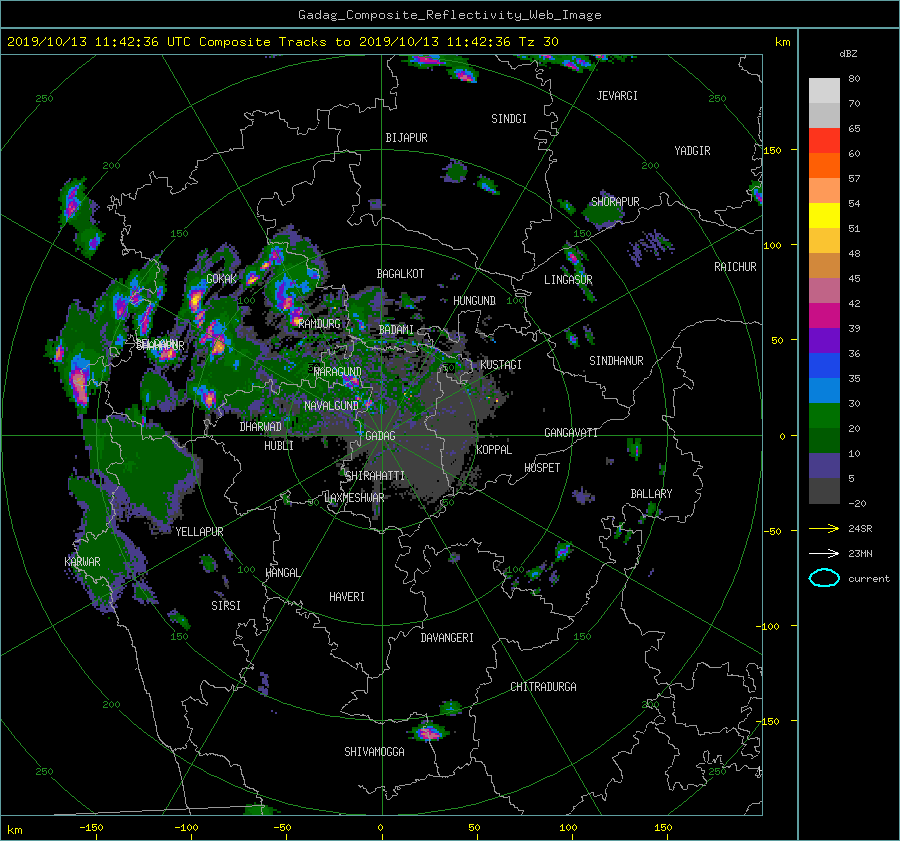The width and height of the screenshot is (900, 841).
Task: Click the image title Gadag_Composite_Reflectivity_Web_Image
Action: [449, 15]
